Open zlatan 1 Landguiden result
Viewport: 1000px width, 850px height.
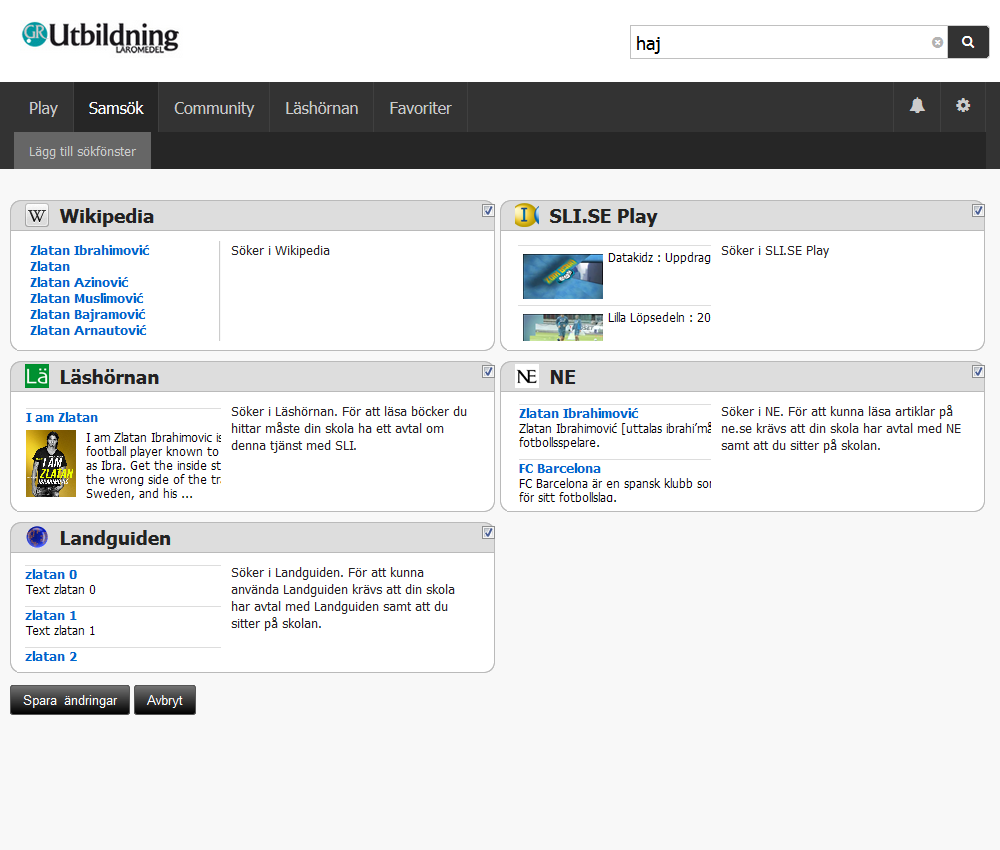[51, 615]
